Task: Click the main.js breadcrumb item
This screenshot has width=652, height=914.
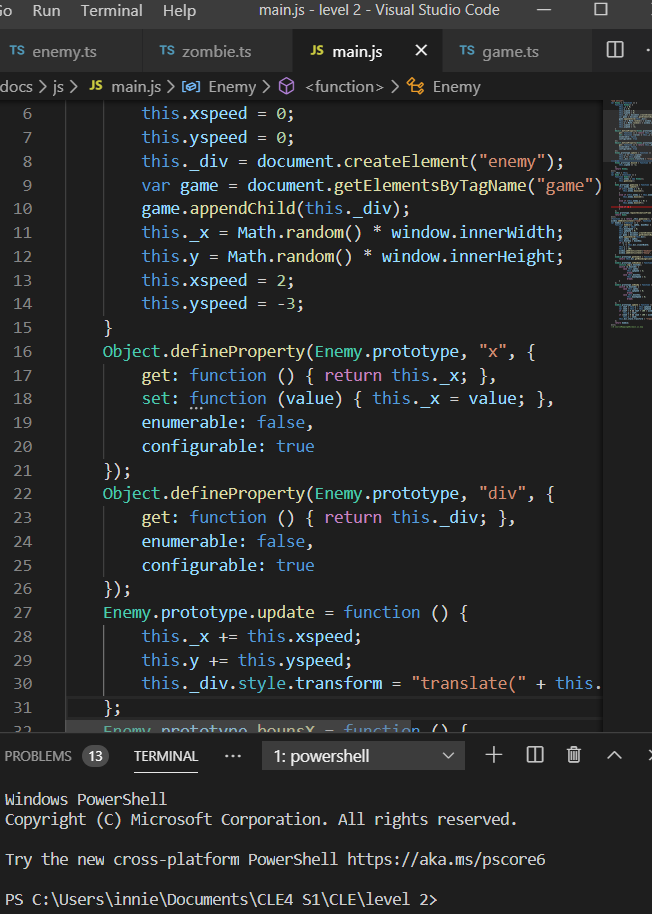Action: 136,87
